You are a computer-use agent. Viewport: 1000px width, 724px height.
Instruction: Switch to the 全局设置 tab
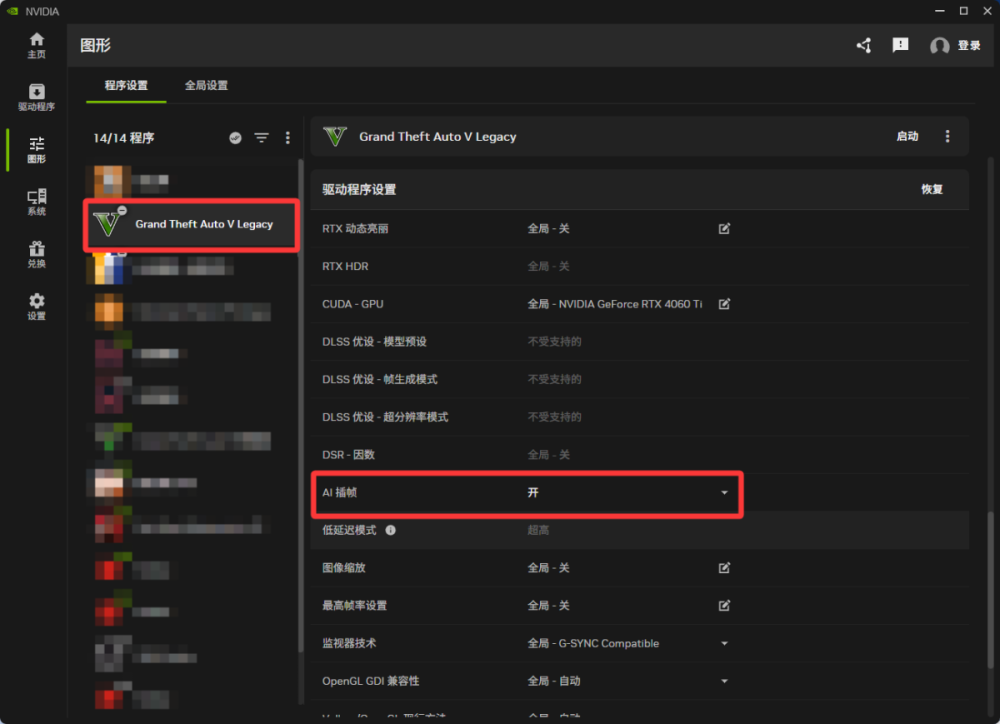(206, 86)
